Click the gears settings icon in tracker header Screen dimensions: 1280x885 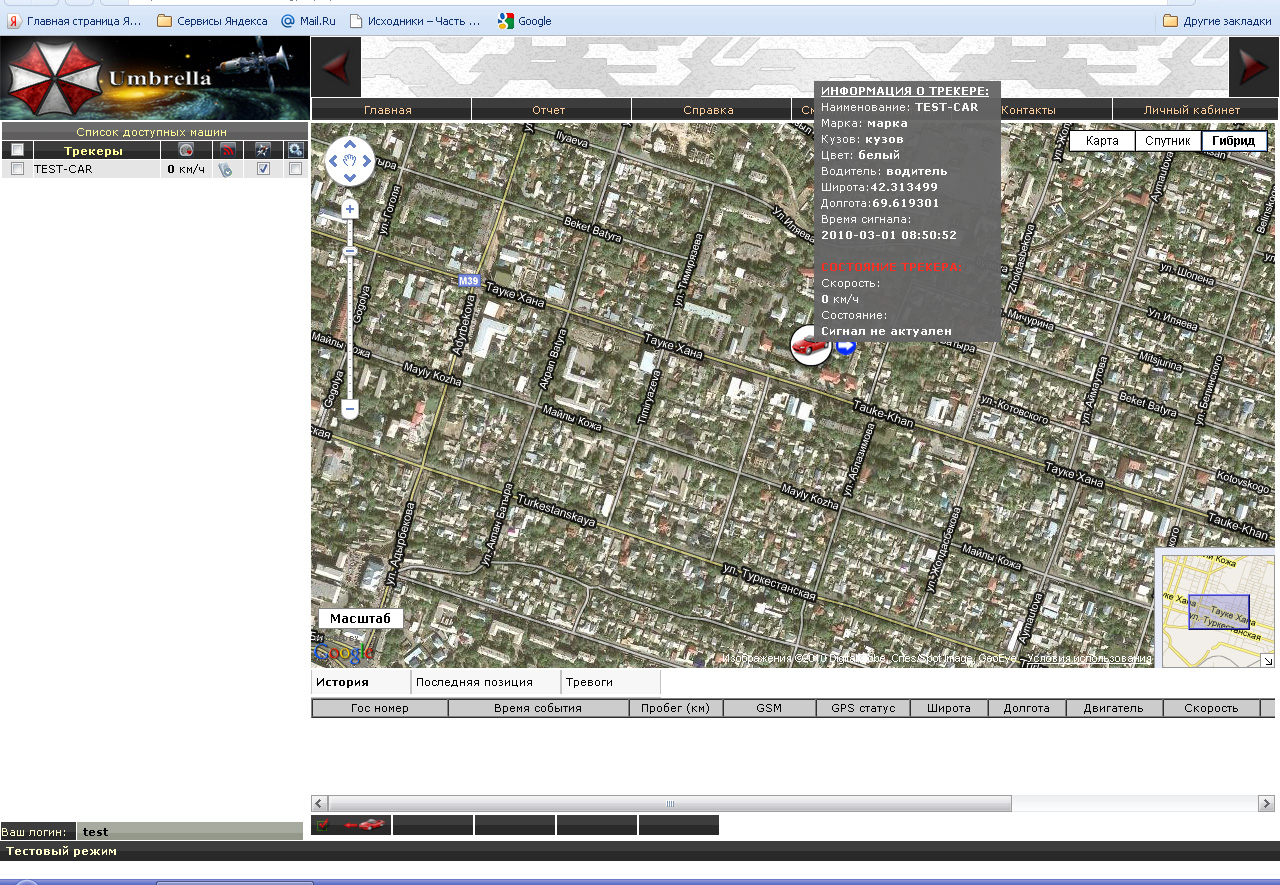coord(295,150)
